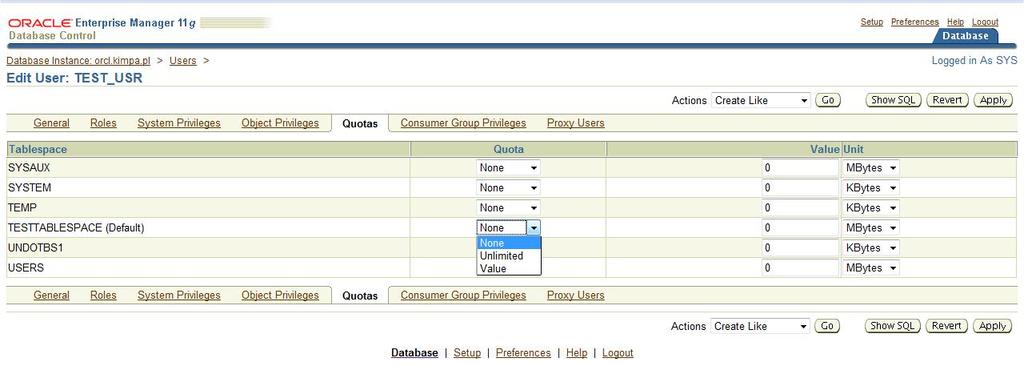The height and width of the screenshot is (366, 1024).
Task: Click the SYSAUX value input field
Action: pos(800,168)
